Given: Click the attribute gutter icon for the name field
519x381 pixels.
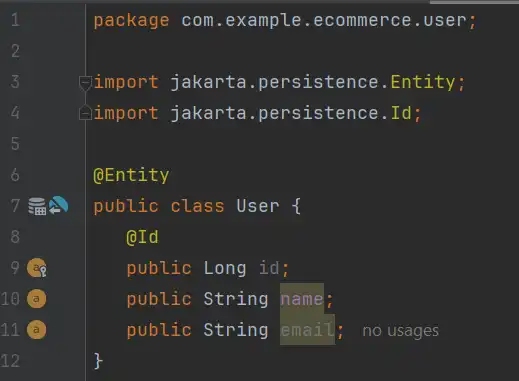Looking at the screenshot, I should coord(36,299).
